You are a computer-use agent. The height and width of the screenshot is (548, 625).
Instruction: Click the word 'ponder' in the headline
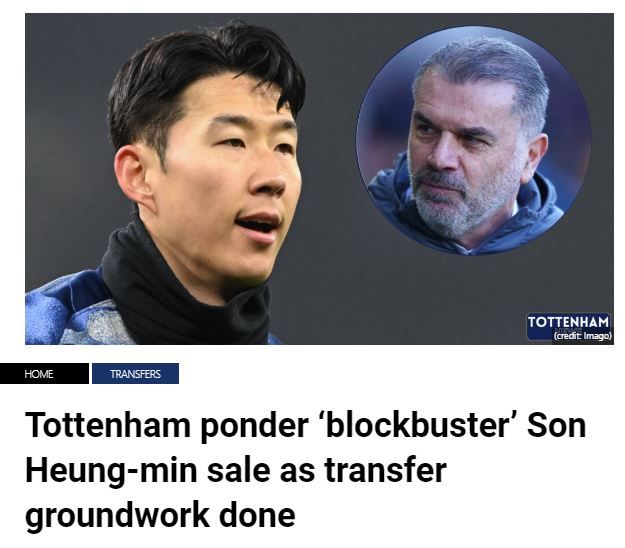coord(254,426)
